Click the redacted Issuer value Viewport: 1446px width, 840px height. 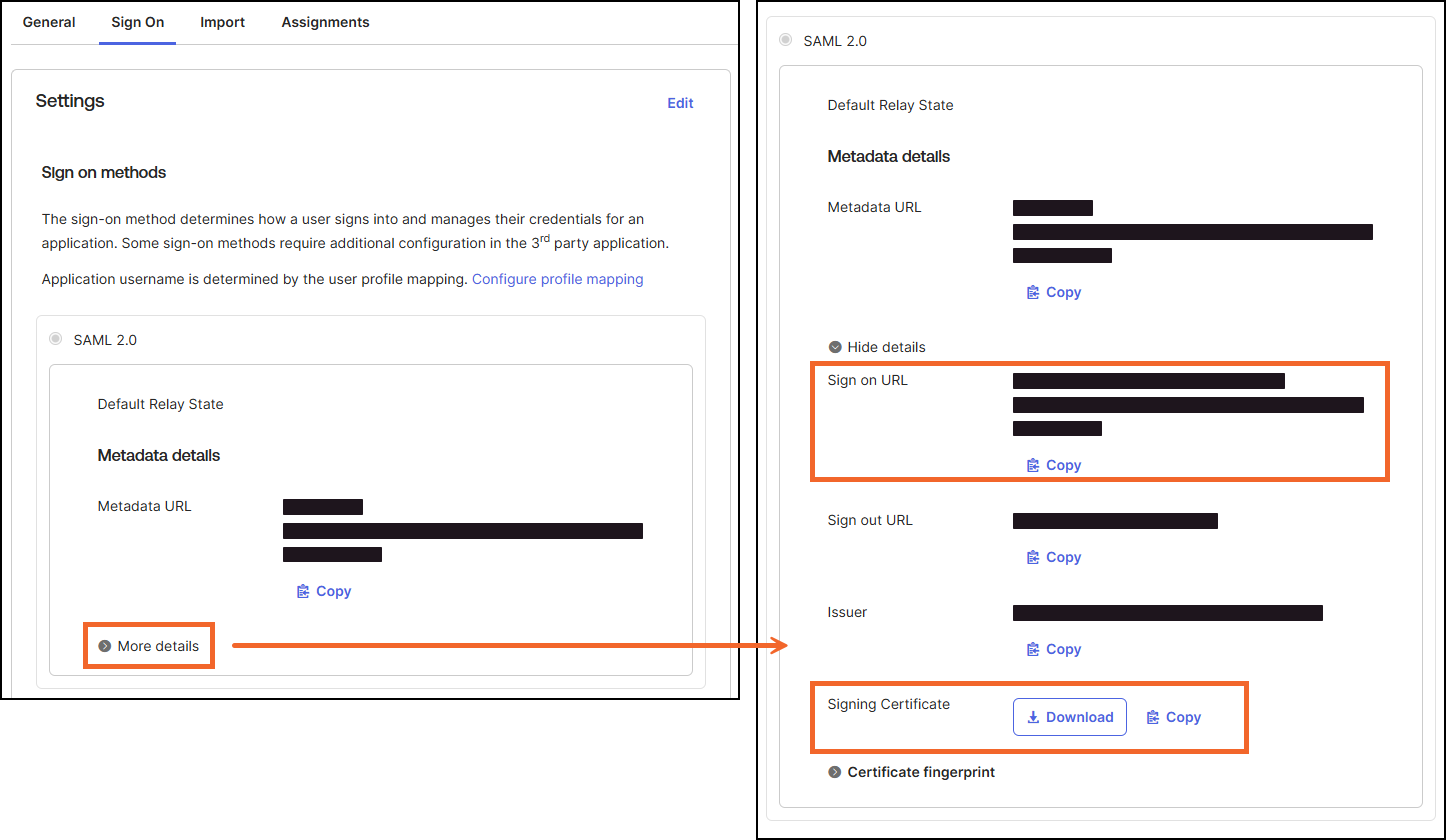click(x=1167, y=612)
